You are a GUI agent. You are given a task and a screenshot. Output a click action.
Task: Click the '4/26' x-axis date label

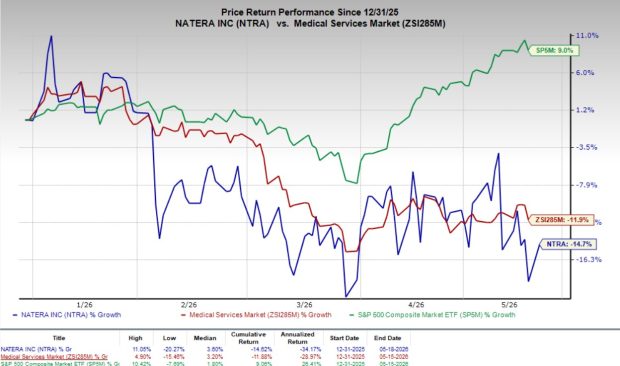(416, 305)
